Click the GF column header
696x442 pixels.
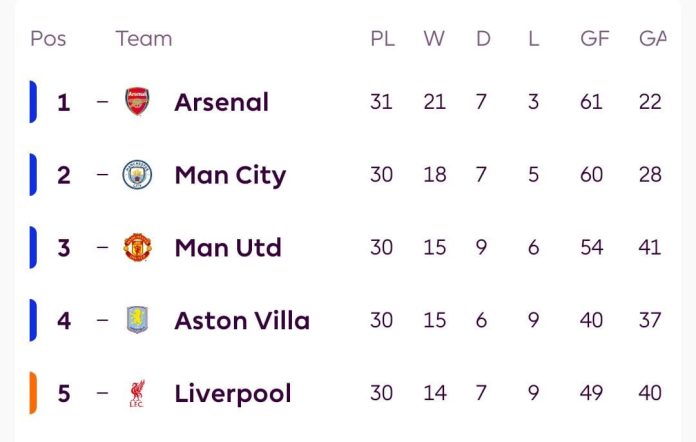pos(594,39)
